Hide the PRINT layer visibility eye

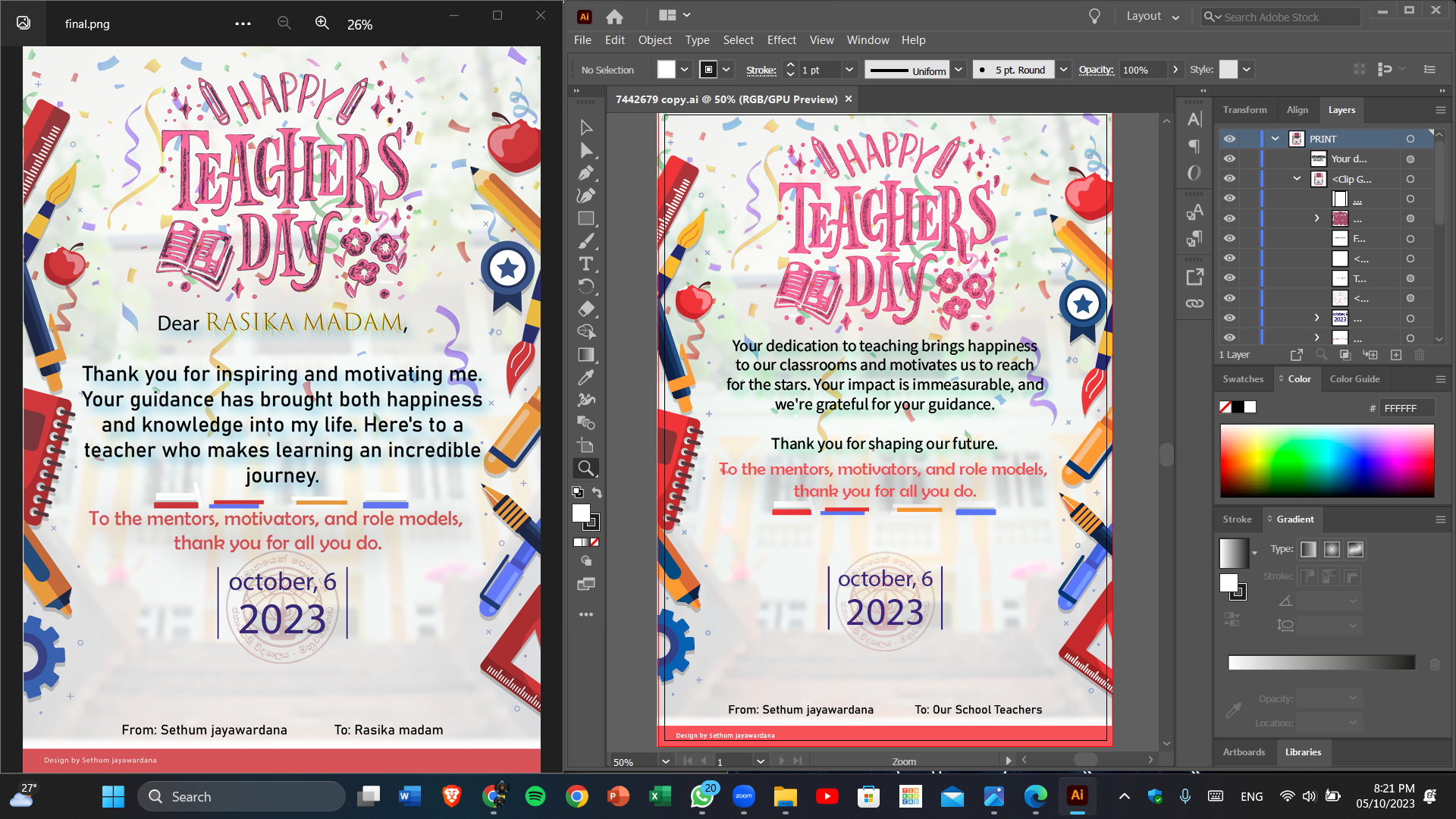pos(1229,139)
